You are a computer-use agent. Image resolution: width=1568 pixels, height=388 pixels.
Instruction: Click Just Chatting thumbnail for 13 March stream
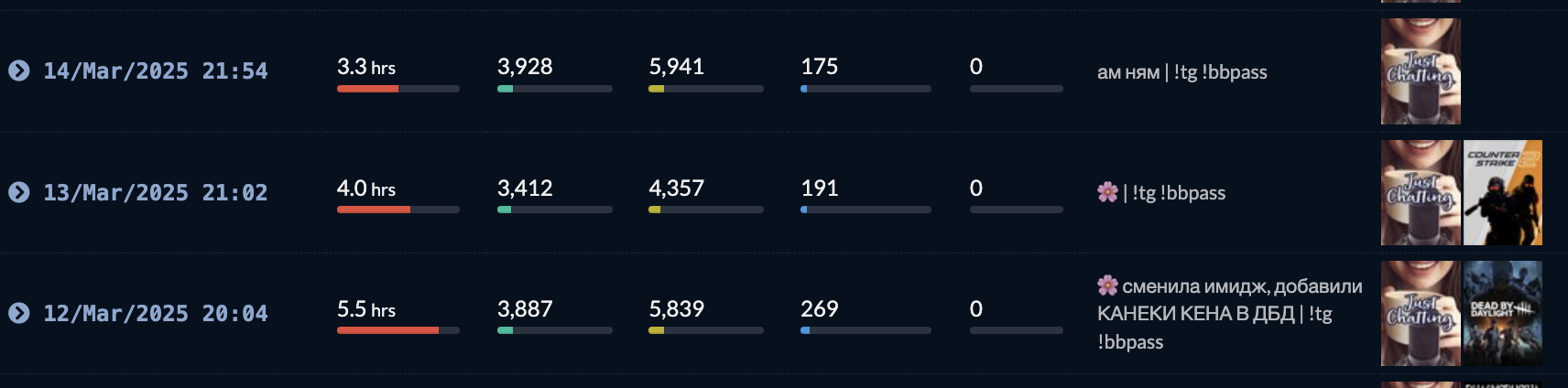point(1421,192)
